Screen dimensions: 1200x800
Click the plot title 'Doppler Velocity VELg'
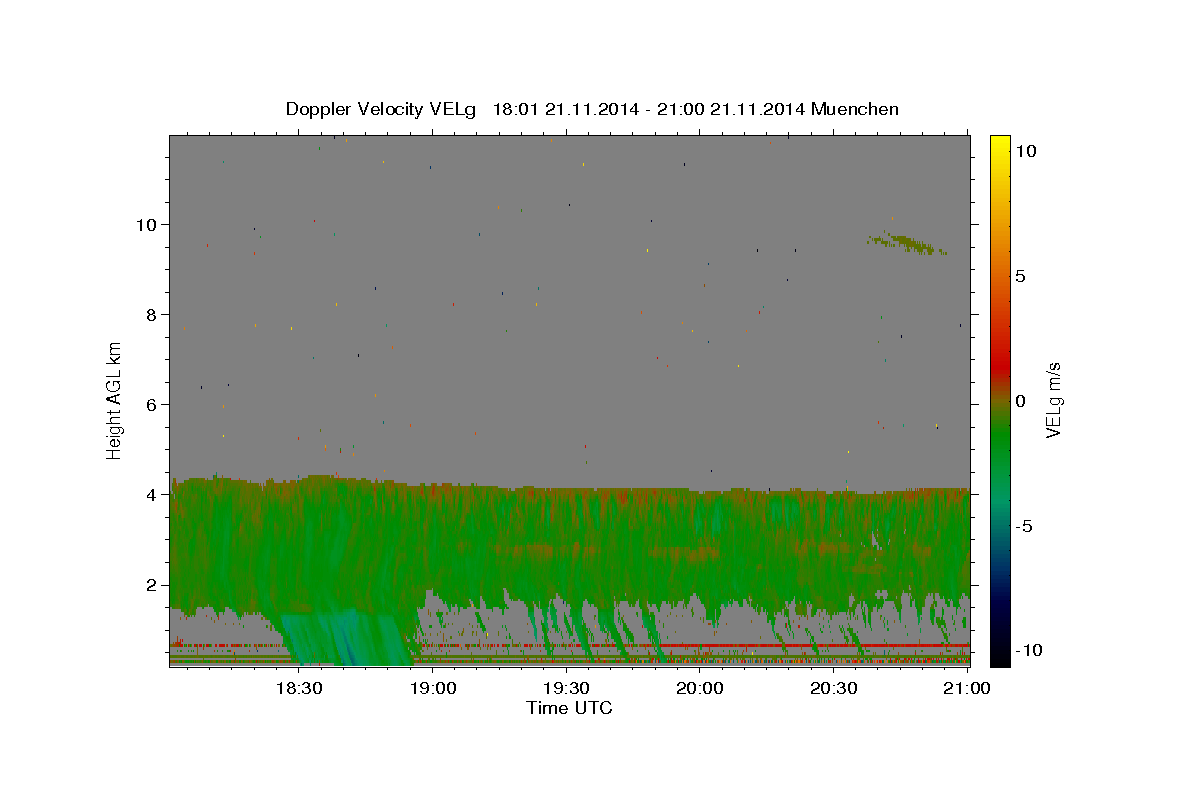click(x=381, y=109)
